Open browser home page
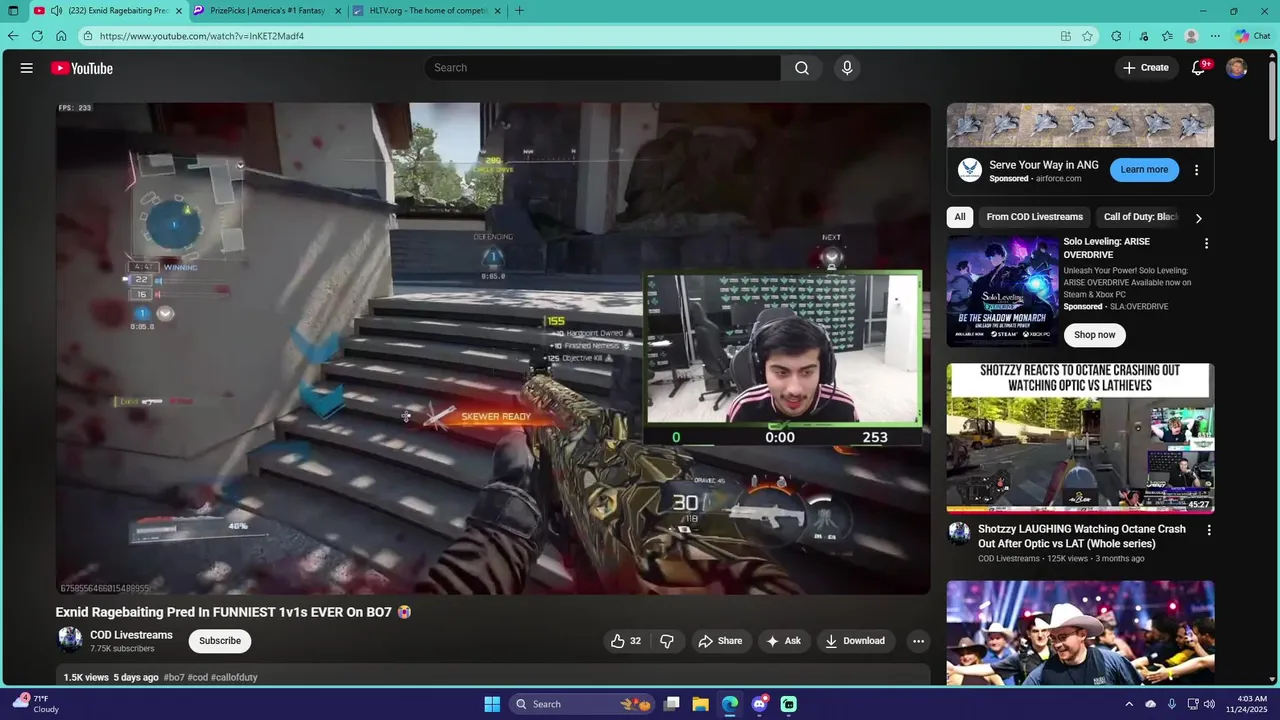Image resolution: width=1280 pixels, height=720 pixels. [61, 36]
